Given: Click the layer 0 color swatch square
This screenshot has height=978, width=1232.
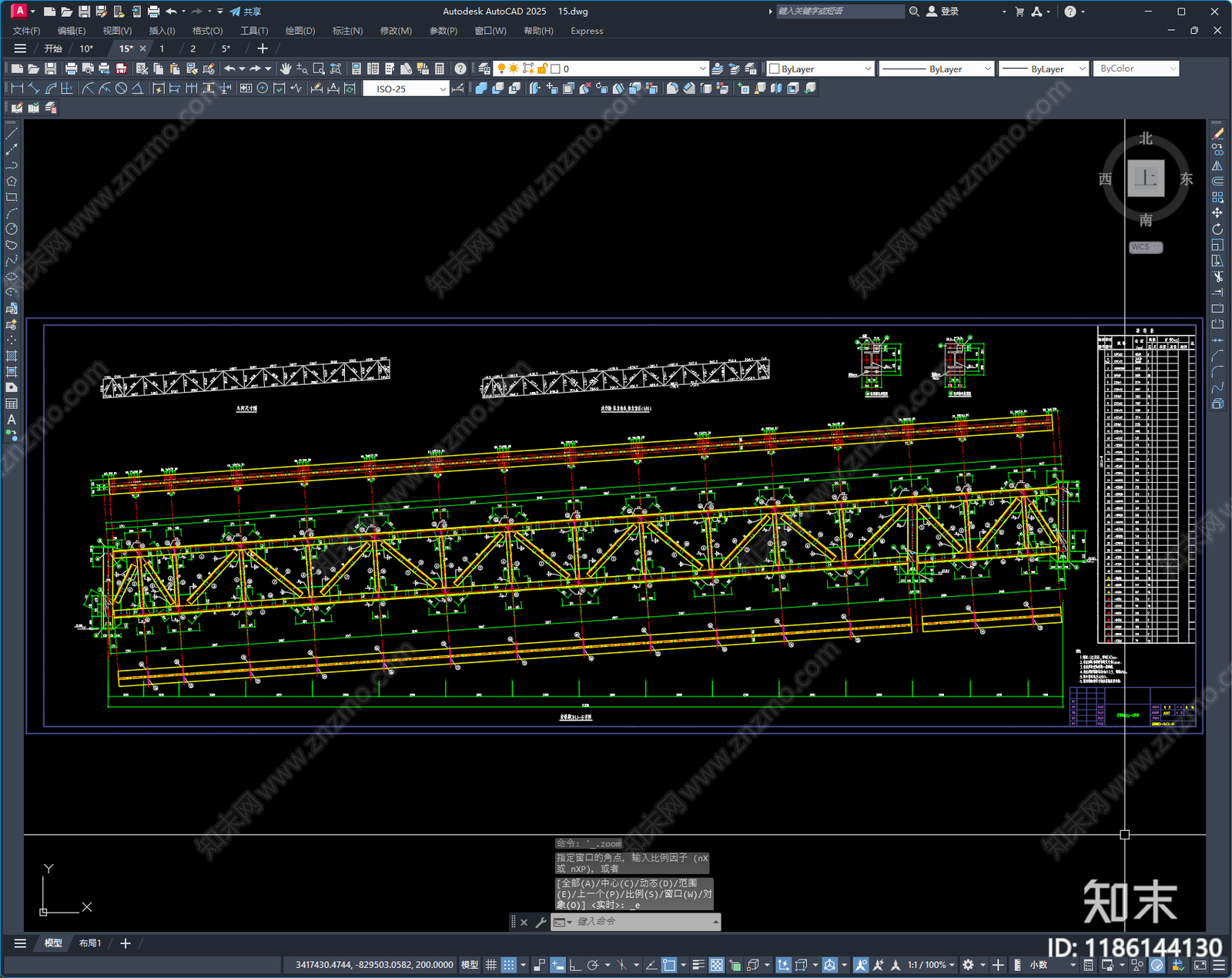Looking at the screenshot, I should 555,69.
